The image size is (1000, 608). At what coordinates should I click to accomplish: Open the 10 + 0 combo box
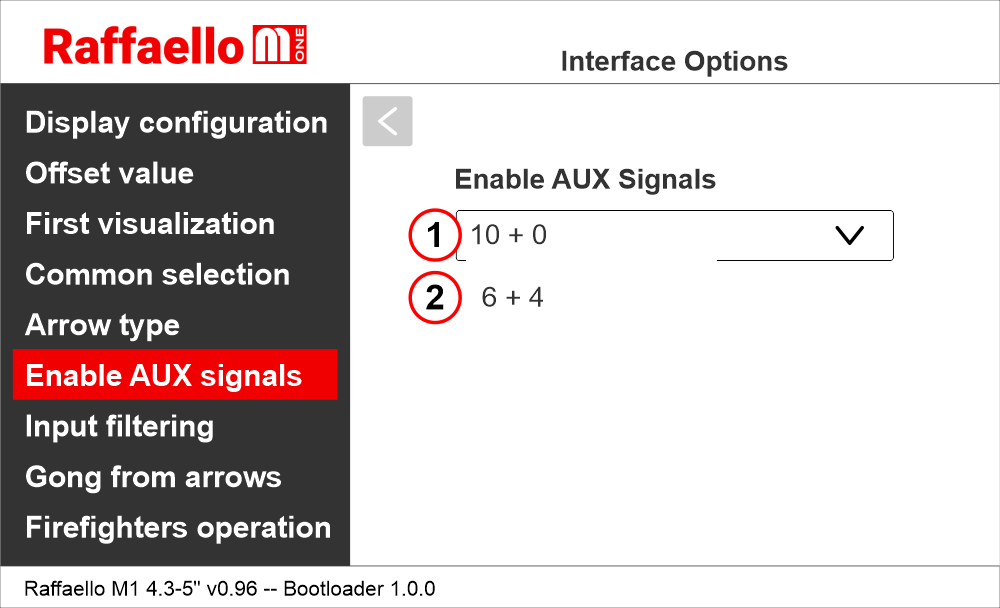point(674,236)
